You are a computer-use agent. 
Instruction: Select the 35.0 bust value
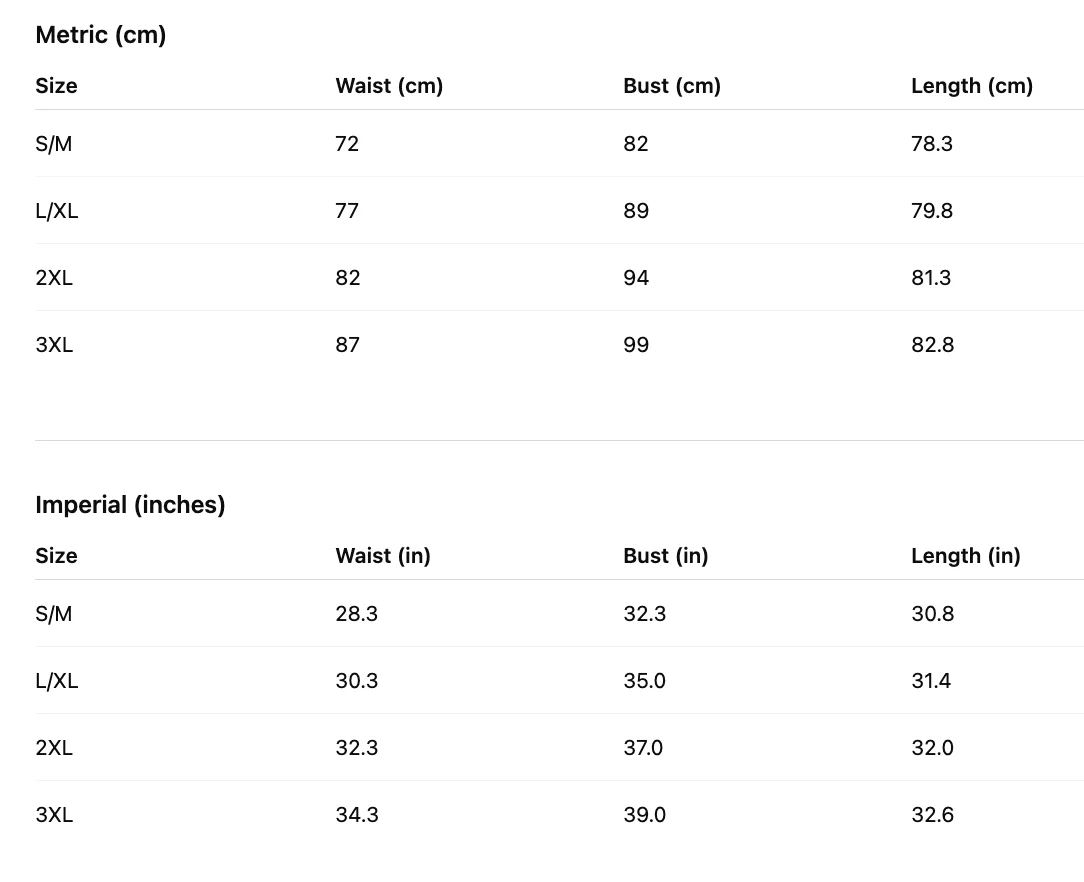pyautogui.click(x=644, y=681)
